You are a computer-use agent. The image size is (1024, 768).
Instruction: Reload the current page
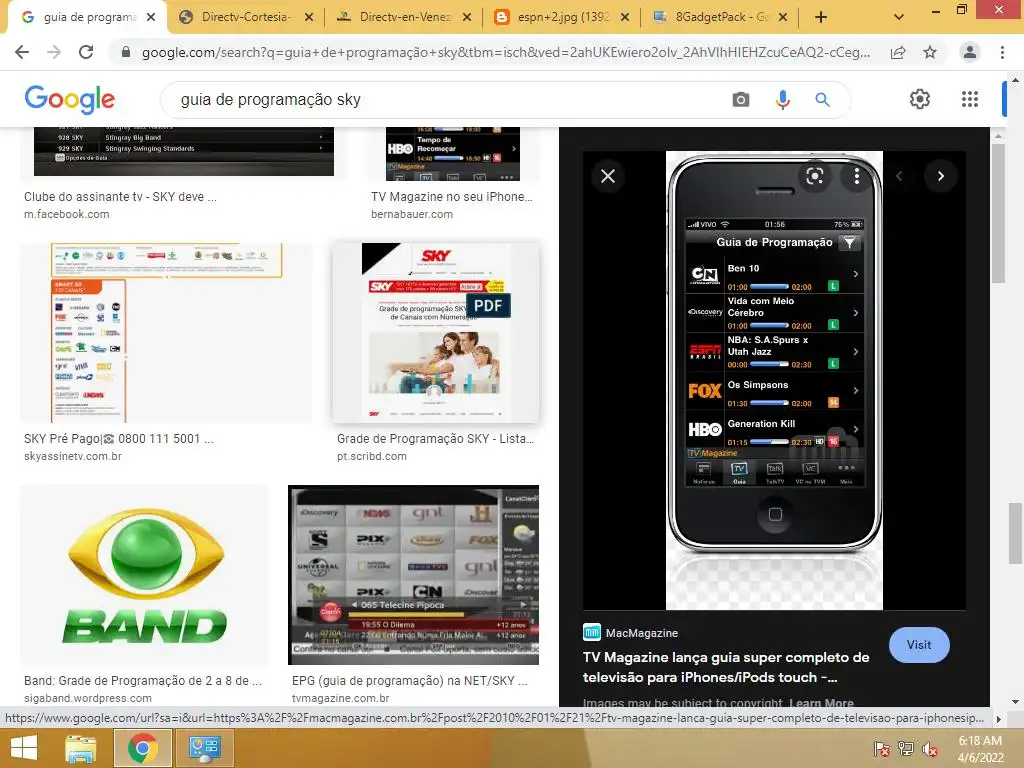86,52
